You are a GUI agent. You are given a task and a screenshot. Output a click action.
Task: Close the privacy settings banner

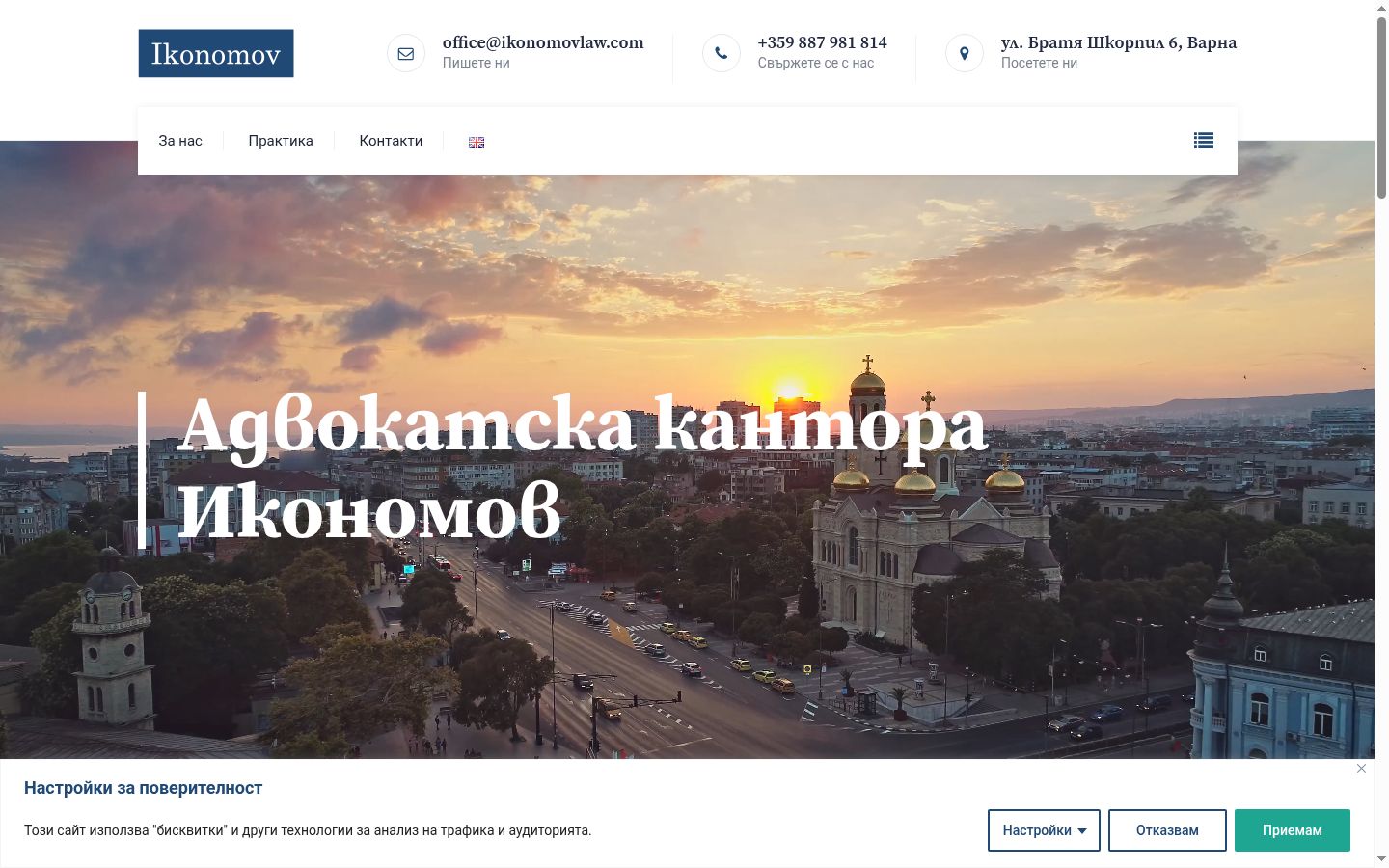click(x=1361, y=768)
